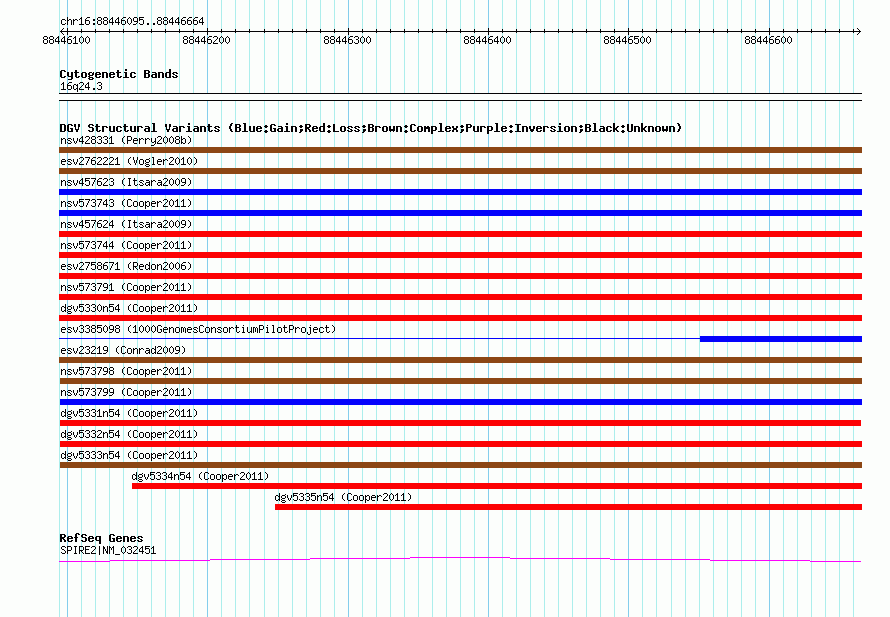The height and width of the screenshot is (617, 890).
Task: Click the 'dgv5331n54 (Cooper2011)' label
Action: pos(129,413)
